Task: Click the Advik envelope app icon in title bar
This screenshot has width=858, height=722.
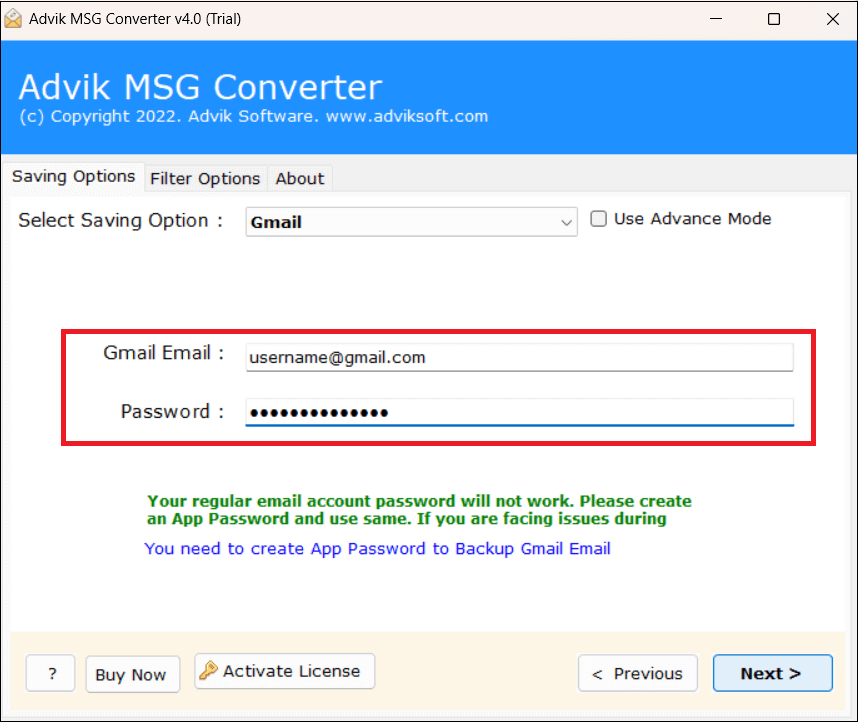Action: [x=13, y=19]
